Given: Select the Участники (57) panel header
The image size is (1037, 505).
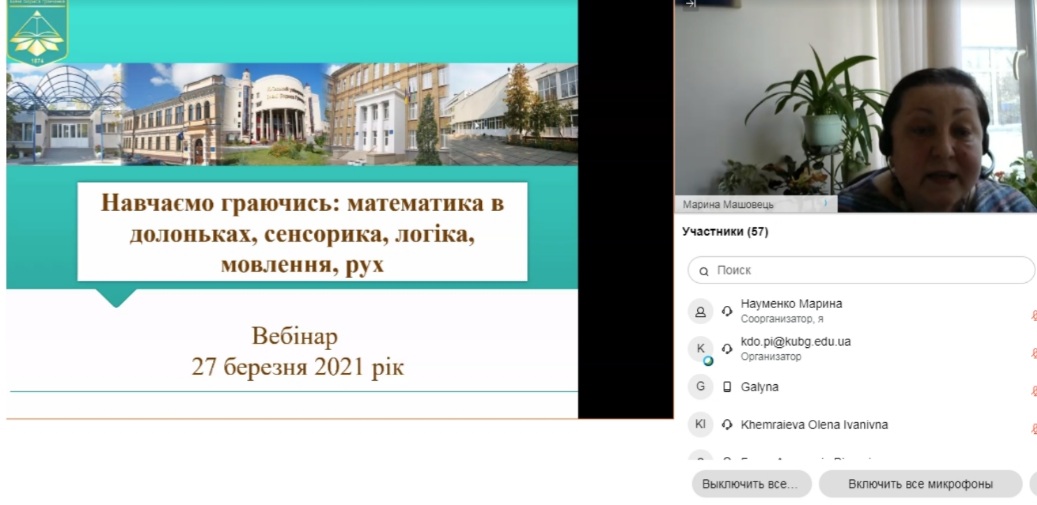Looking at the screenshot, I should pyautogui.click(x=725, y=232).
